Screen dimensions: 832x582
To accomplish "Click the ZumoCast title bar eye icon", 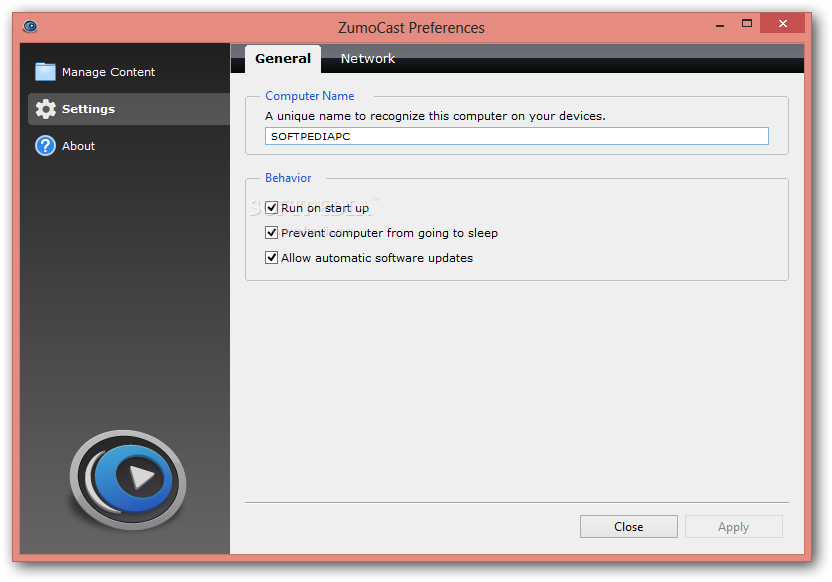I will (30, 26).
